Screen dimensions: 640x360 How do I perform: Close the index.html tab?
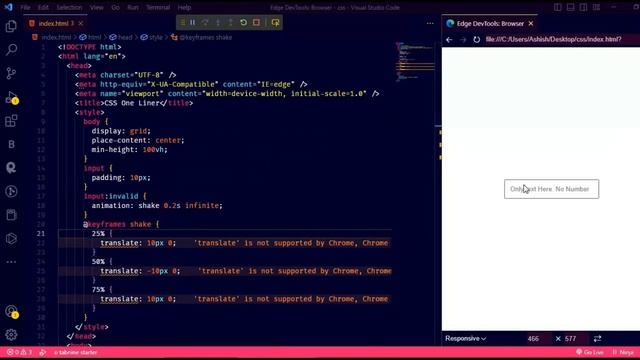pos(81,23)
